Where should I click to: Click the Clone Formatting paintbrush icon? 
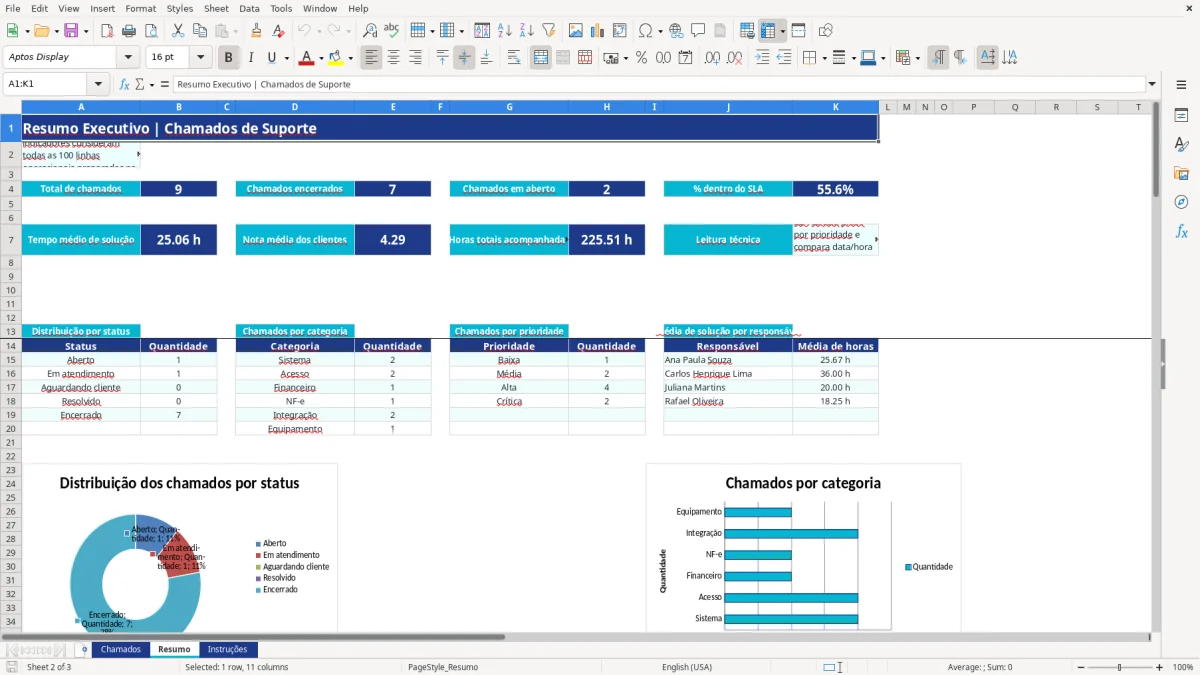[x=256, y=31]
